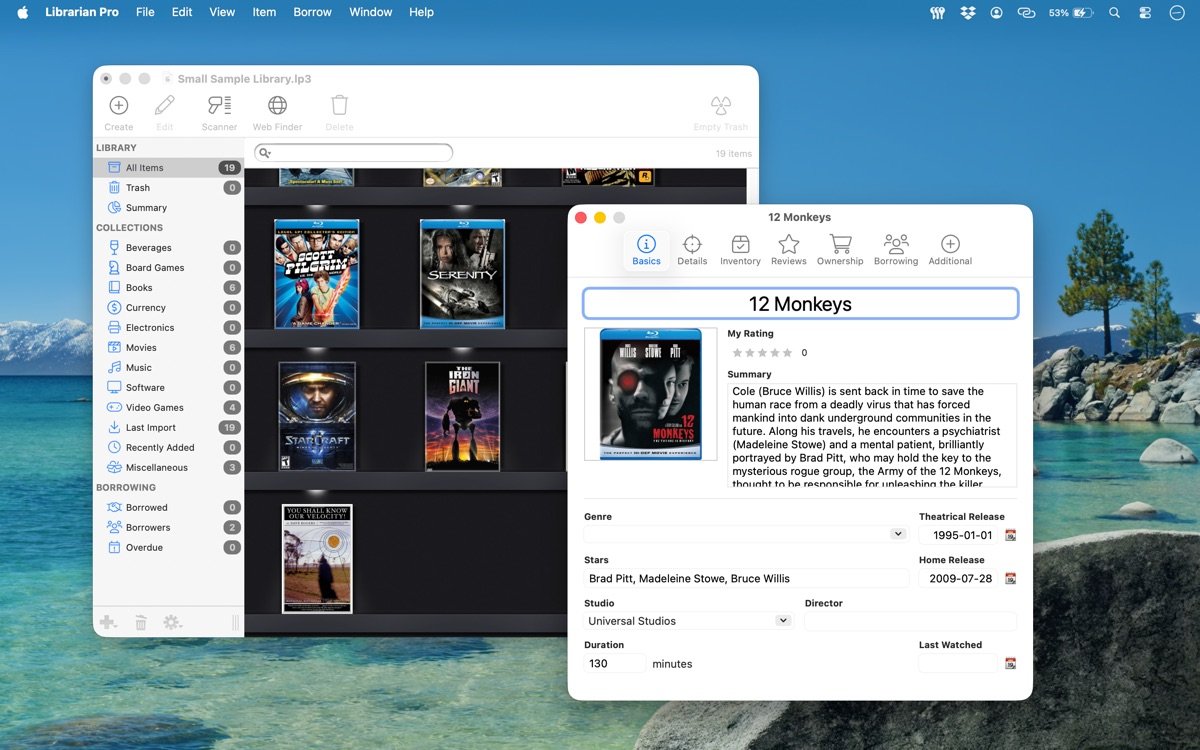
Task: Click the Director text field
Action: pyautogui.click(x=909, y=621)
